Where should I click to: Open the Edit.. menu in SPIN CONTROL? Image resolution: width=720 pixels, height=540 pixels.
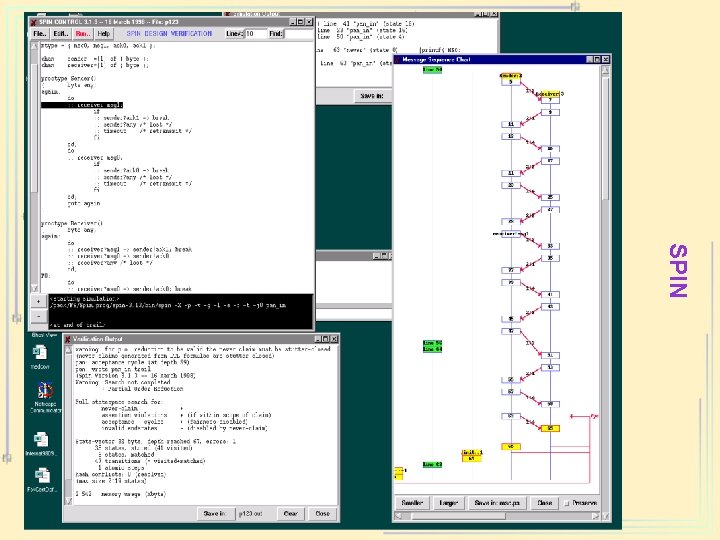pos(63,33)
